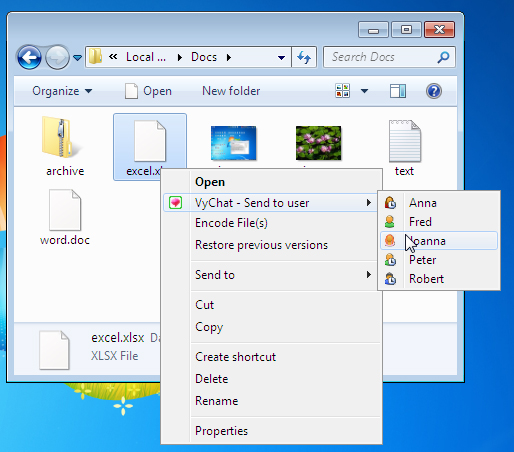Select Anna's user icon in VyChat submenu
The width and height of the screenshot is (514, 452).
click(x=390, y=203)
